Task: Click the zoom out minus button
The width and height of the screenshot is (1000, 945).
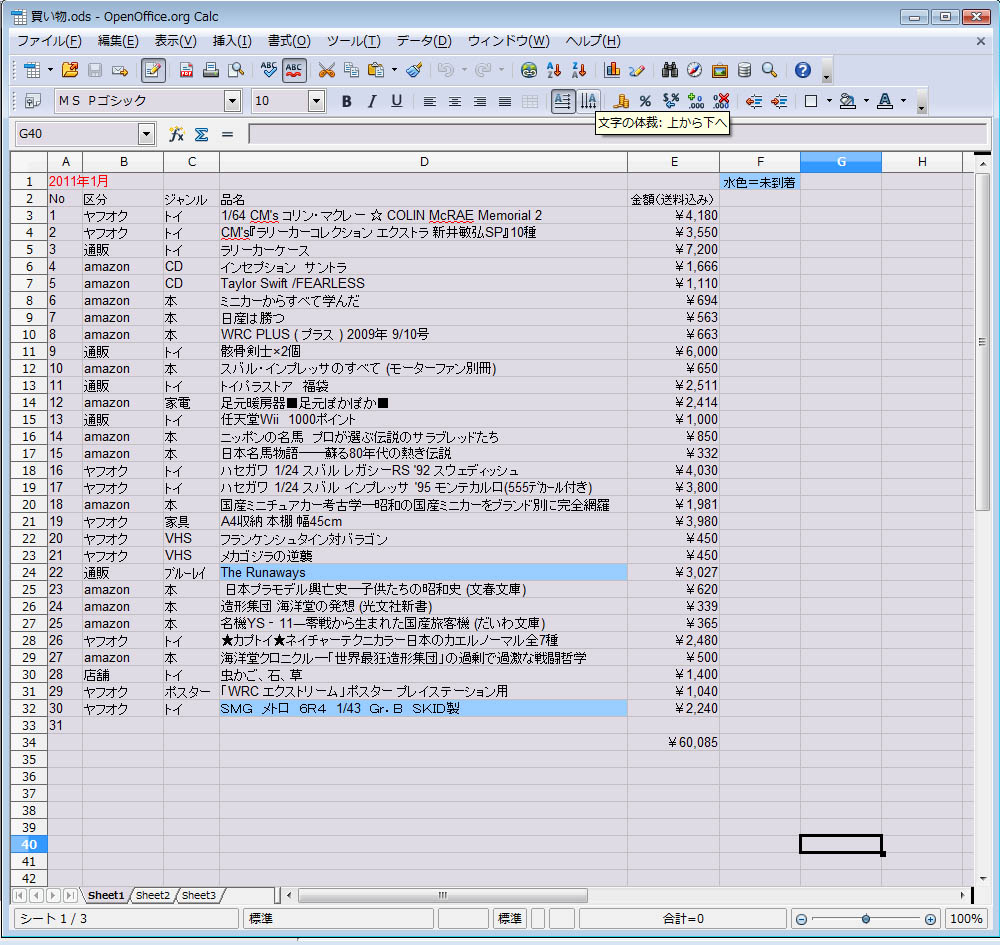Action: 802,919
